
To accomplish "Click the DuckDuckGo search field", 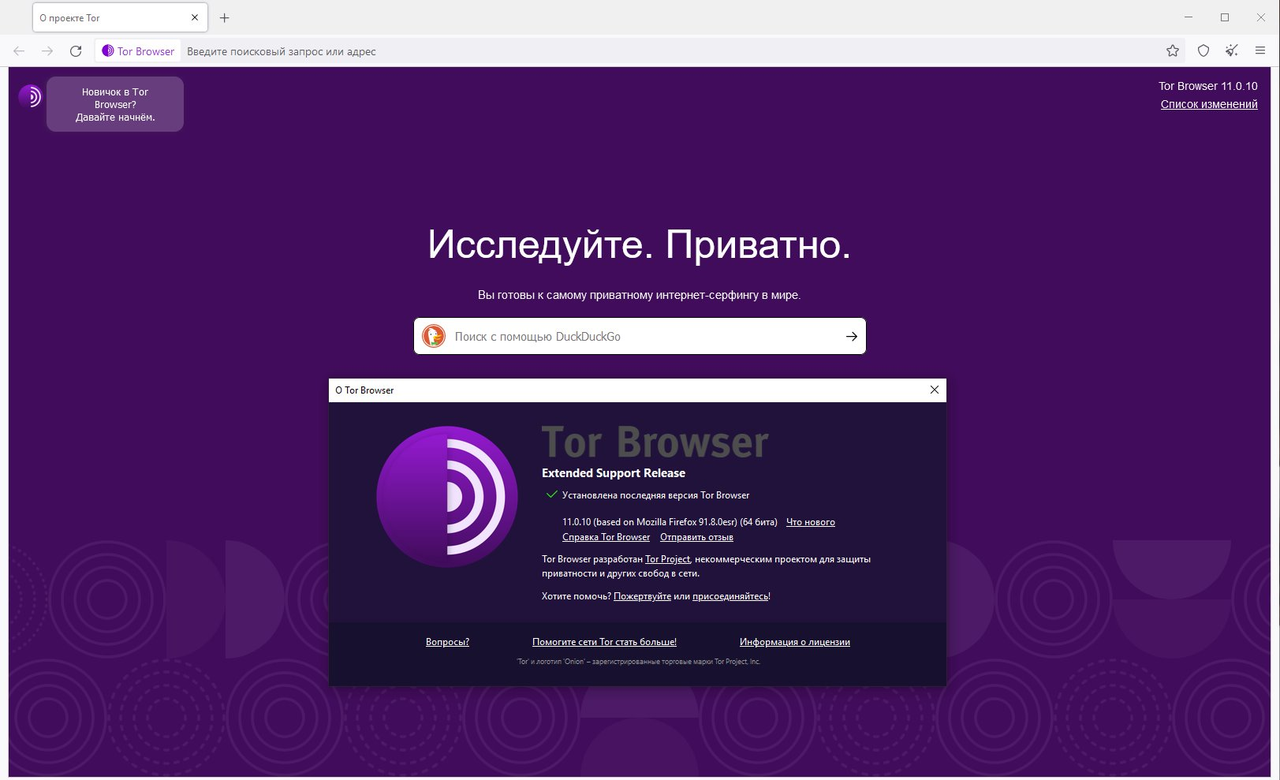I will 640,336.
